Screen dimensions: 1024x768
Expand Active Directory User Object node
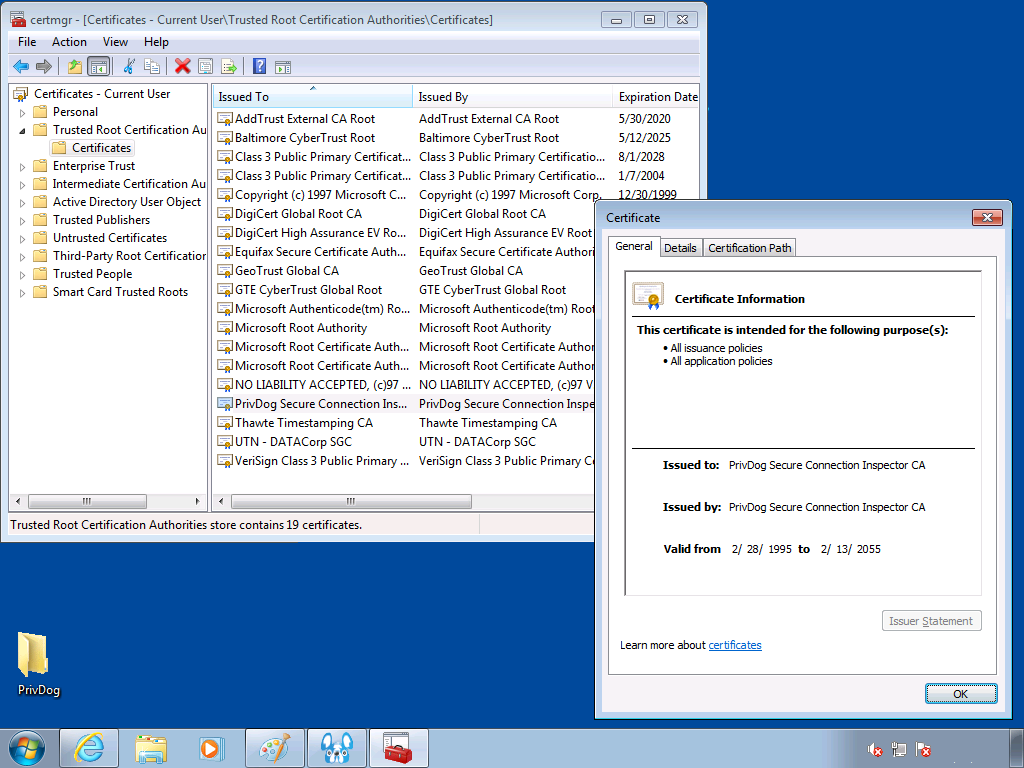[x=22, y=203]
